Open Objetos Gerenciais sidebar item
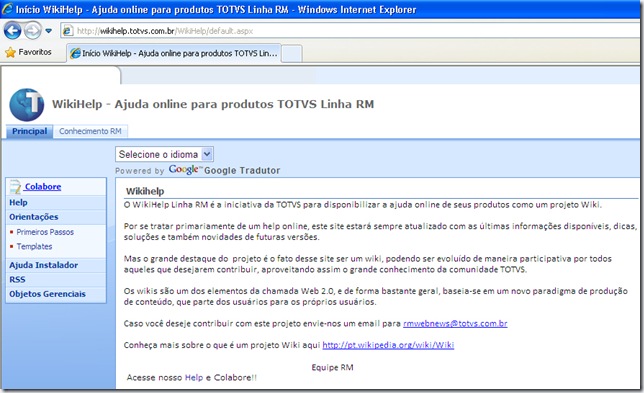The image size is (644, 393). pos(47,294)
